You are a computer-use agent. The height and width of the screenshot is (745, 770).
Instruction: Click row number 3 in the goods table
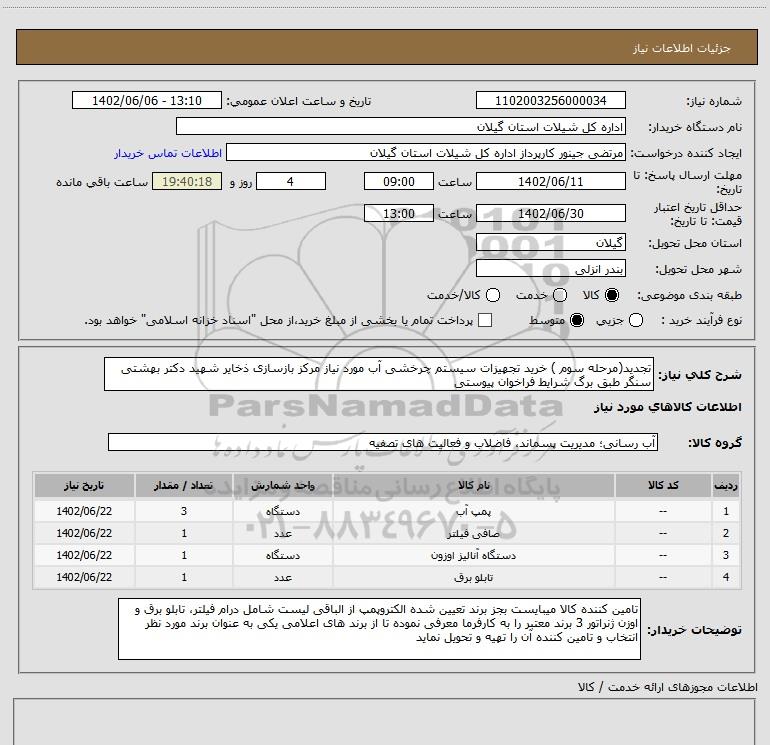726,555
